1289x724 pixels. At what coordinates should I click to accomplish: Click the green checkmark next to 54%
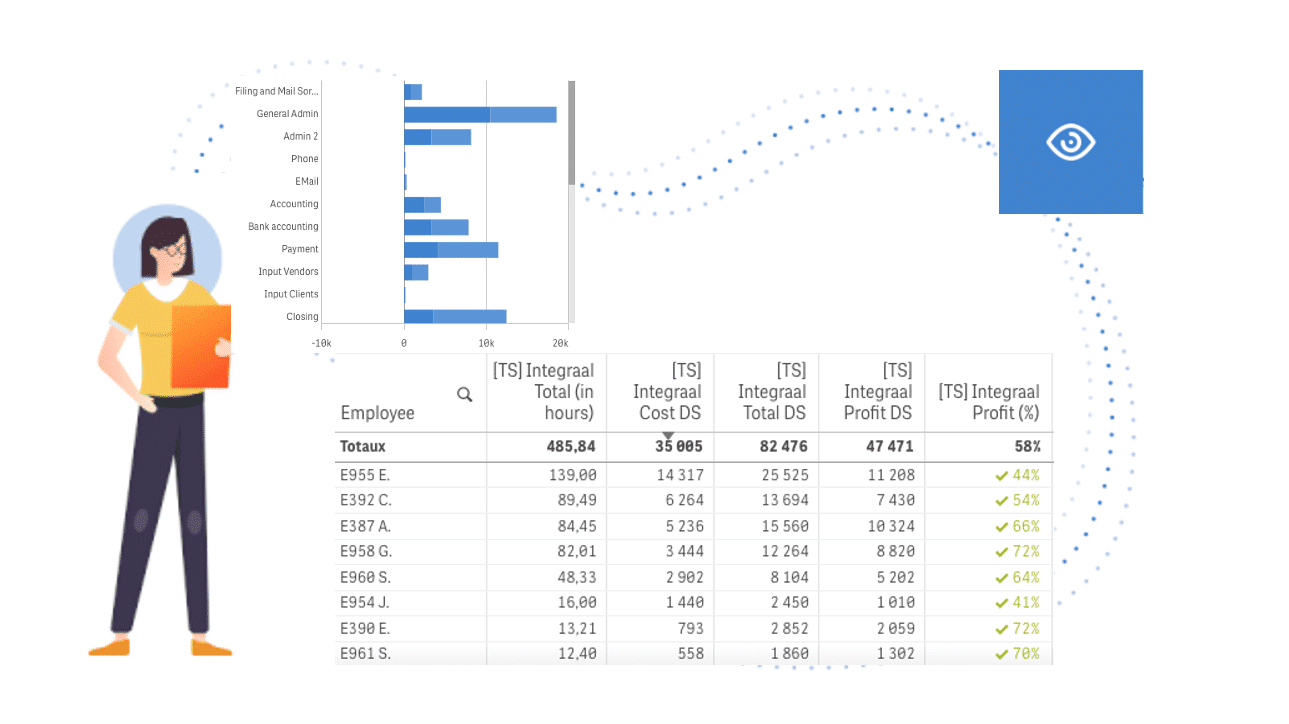[1001, 501]
